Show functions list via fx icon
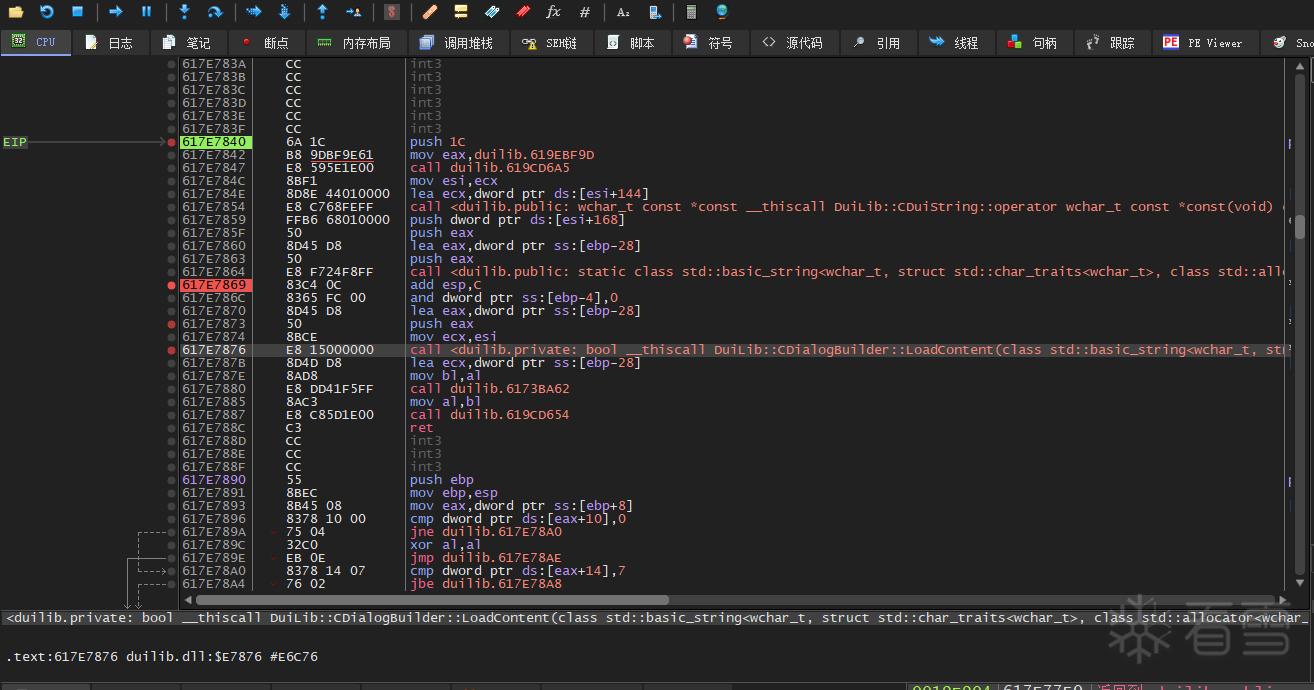 553,12
